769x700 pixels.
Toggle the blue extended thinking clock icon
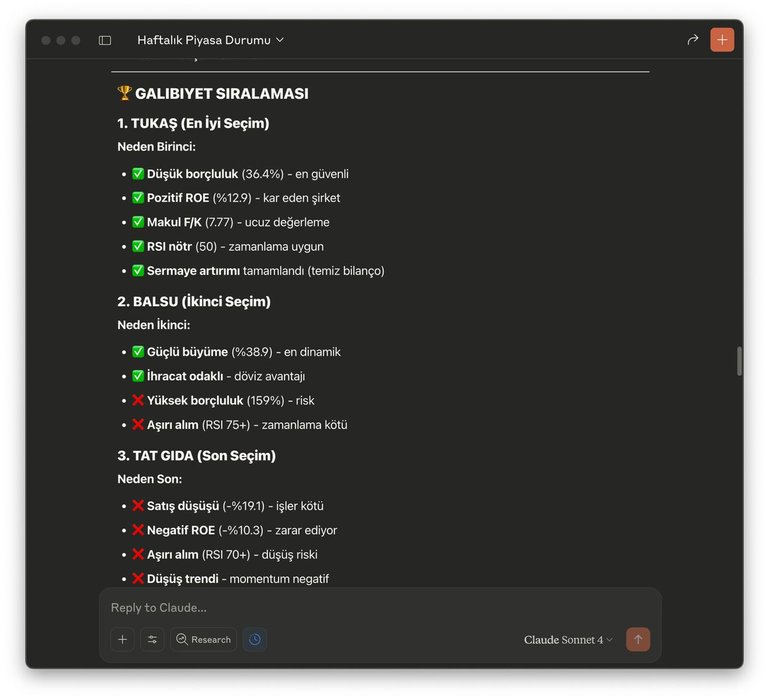tap(255, 639)
